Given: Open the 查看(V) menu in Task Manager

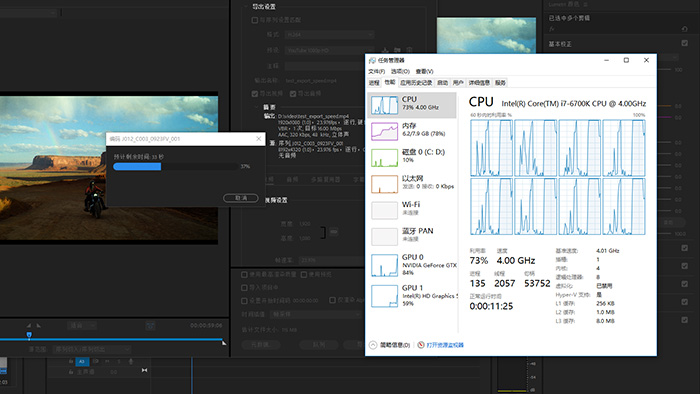Looking at the screenshot, I should click(424, 71).
